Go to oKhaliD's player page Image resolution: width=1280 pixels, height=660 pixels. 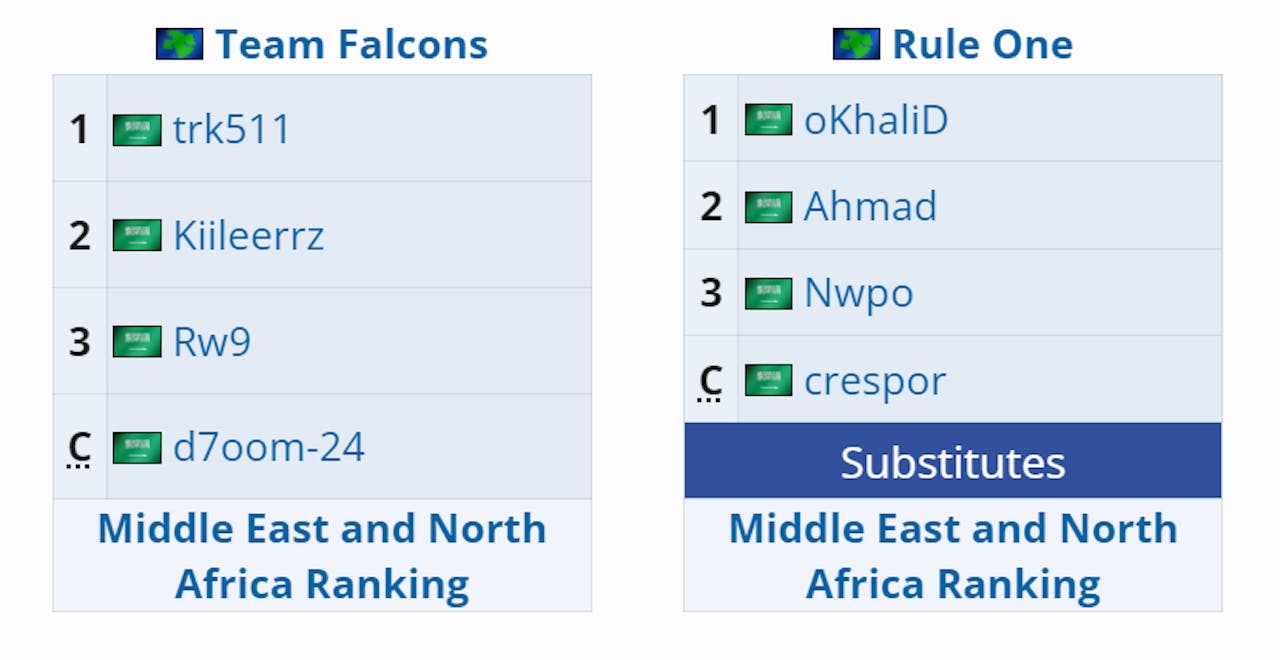(876, 120)
